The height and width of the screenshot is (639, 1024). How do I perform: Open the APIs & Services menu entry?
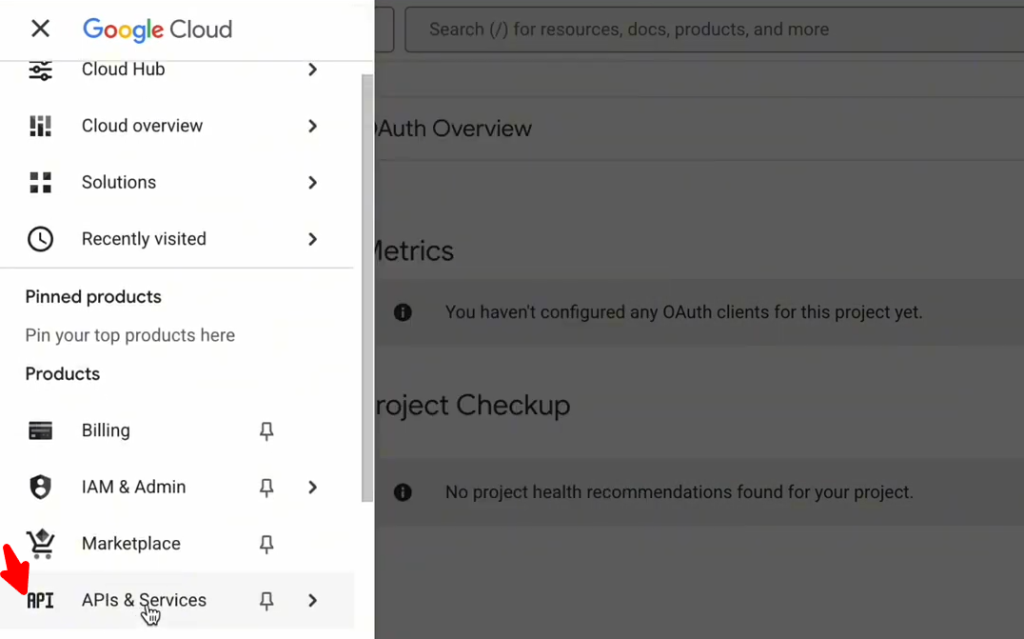[x=144, y=600]
